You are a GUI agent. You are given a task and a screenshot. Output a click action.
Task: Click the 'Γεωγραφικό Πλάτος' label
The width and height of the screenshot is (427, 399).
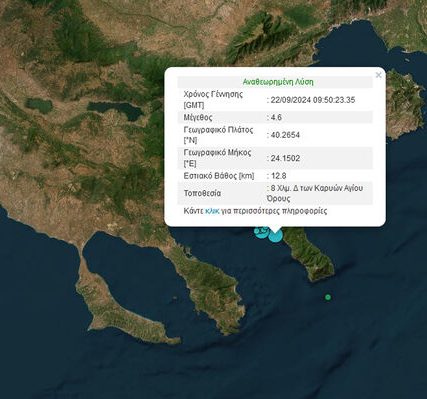point(218,130)
